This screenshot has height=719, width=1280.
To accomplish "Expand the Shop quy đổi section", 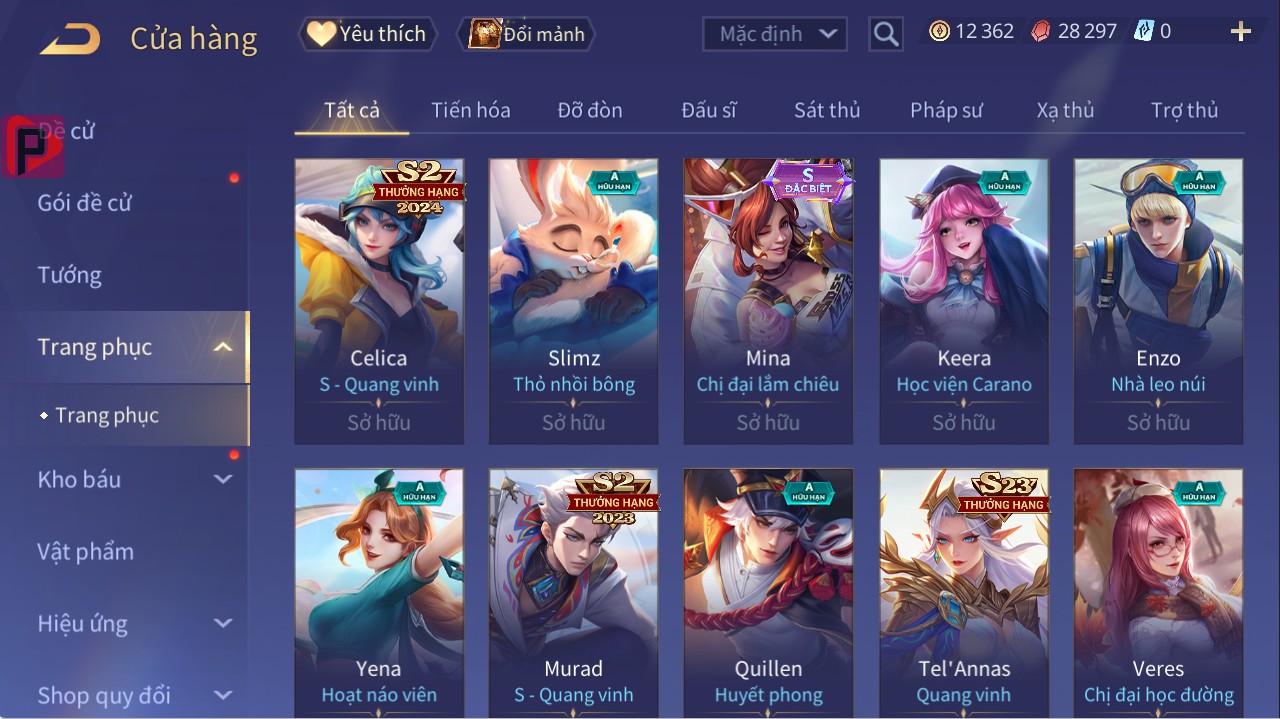I will 223,695.
